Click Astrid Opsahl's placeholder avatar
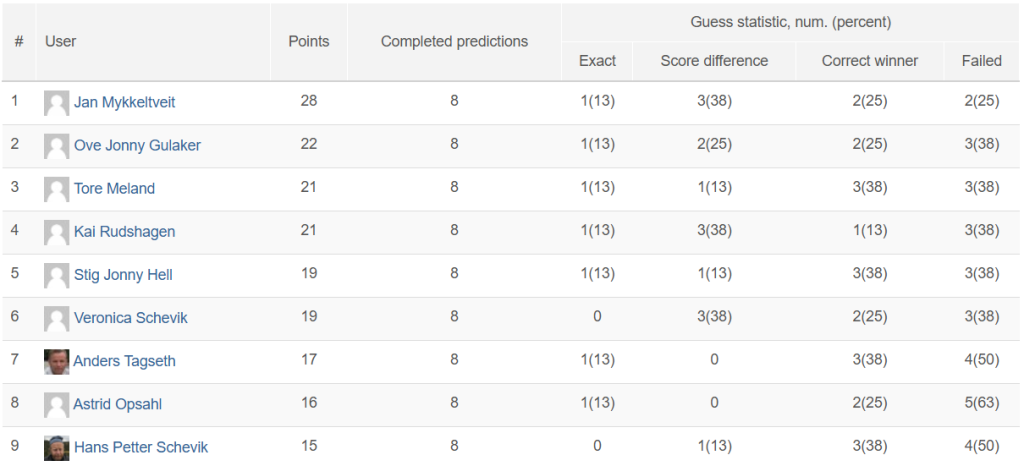Image resolution: width=1024 pixels, height=466 pixels. pos(57,405)
